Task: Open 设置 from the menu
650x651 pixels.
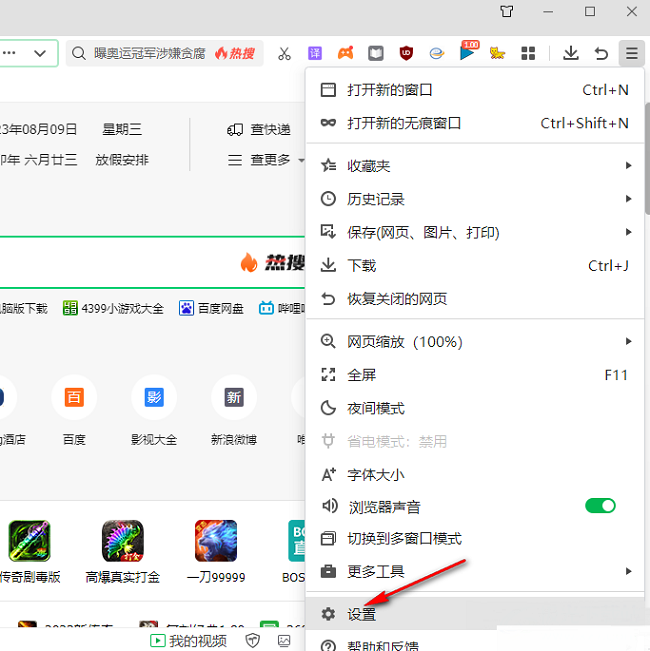Action: 475,614
